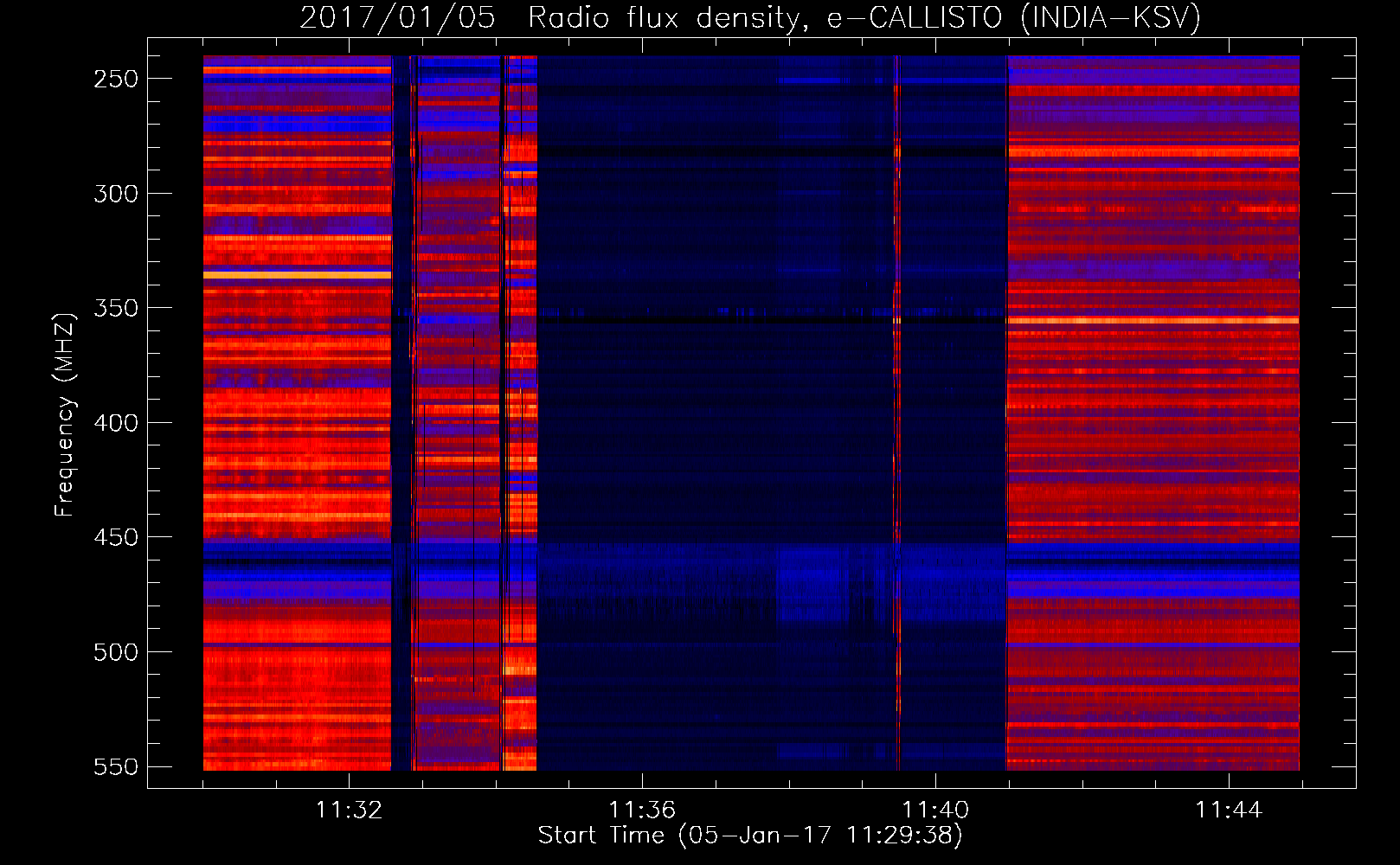The height and width of the screenshot is (865, 1400).
Task: Click the 'Start Time (05-Jan-17 11:29:38)' label
Action: pyautogui.click(x=750, y=836)
